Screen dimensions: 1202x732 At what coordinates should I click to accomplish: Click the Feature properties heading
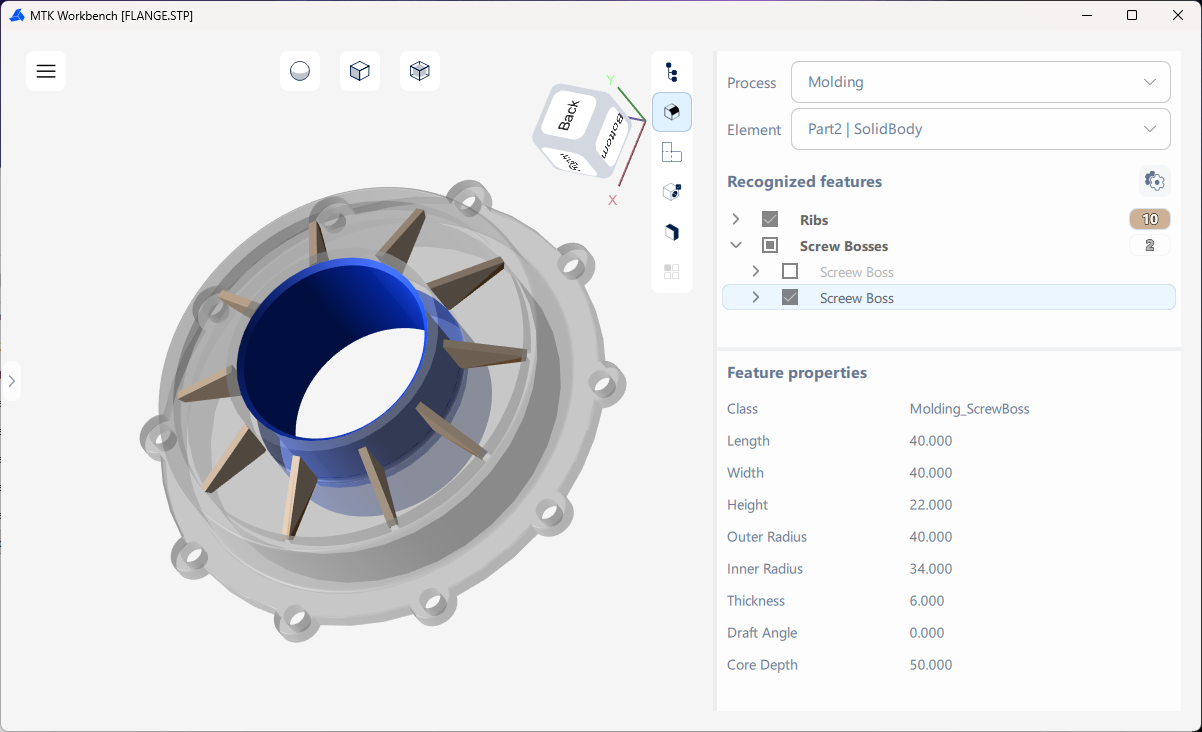click(797, 373)
